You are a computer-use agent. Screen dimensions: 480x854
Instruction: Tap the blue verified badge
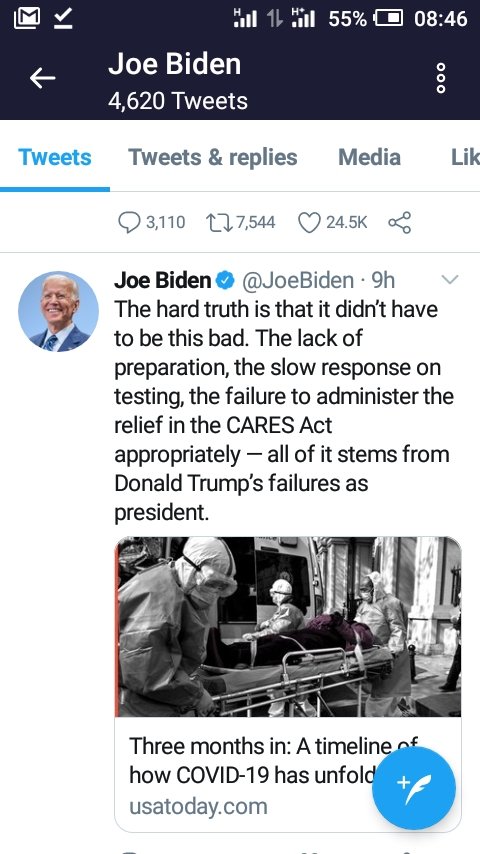(225, 281)
